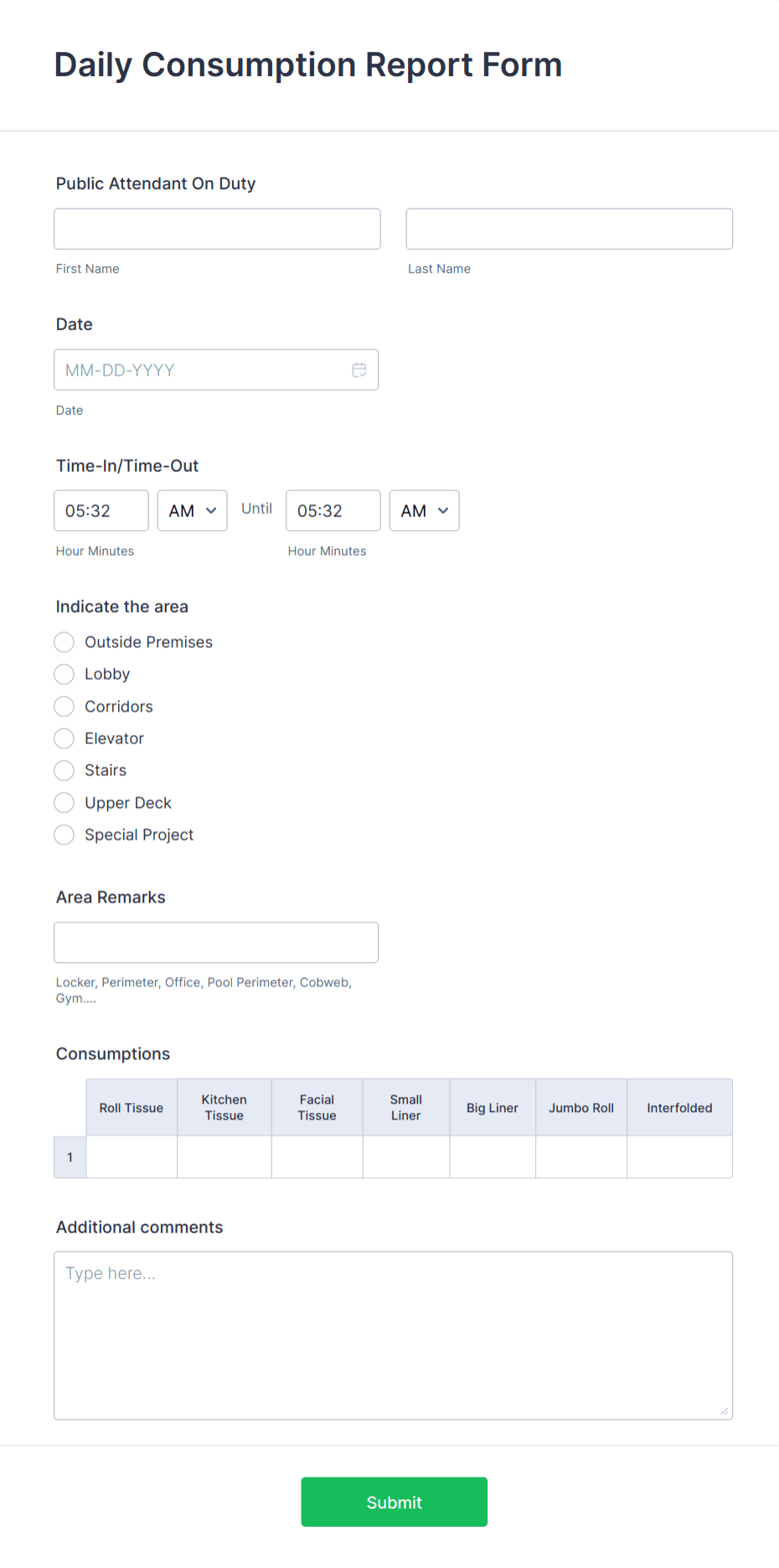Click the Area Remarks text box
The height and width of the screenshot is (1568, 779).
(216, 942)
